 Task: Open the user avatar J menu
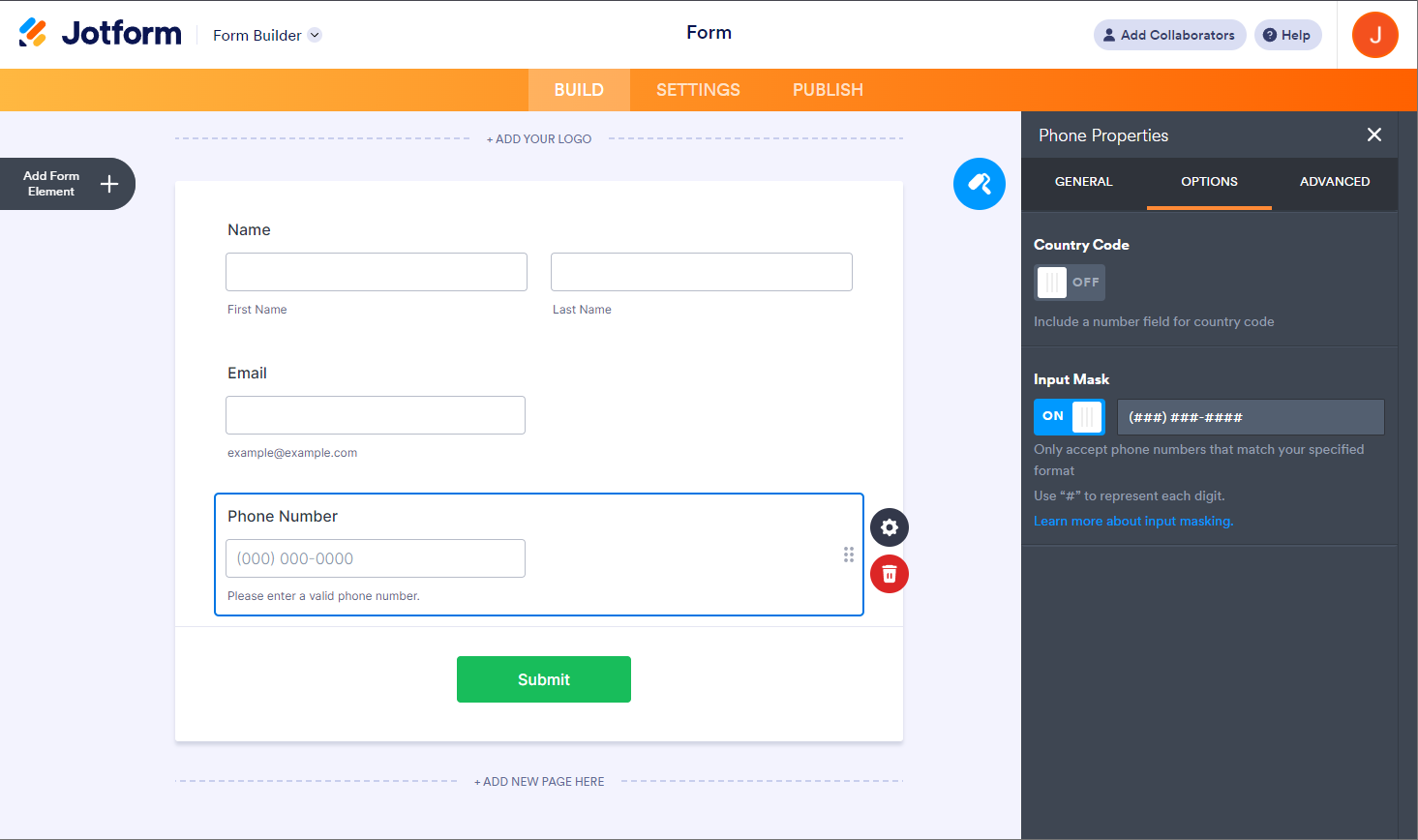pyautogui.click(x=1374, y=35)
